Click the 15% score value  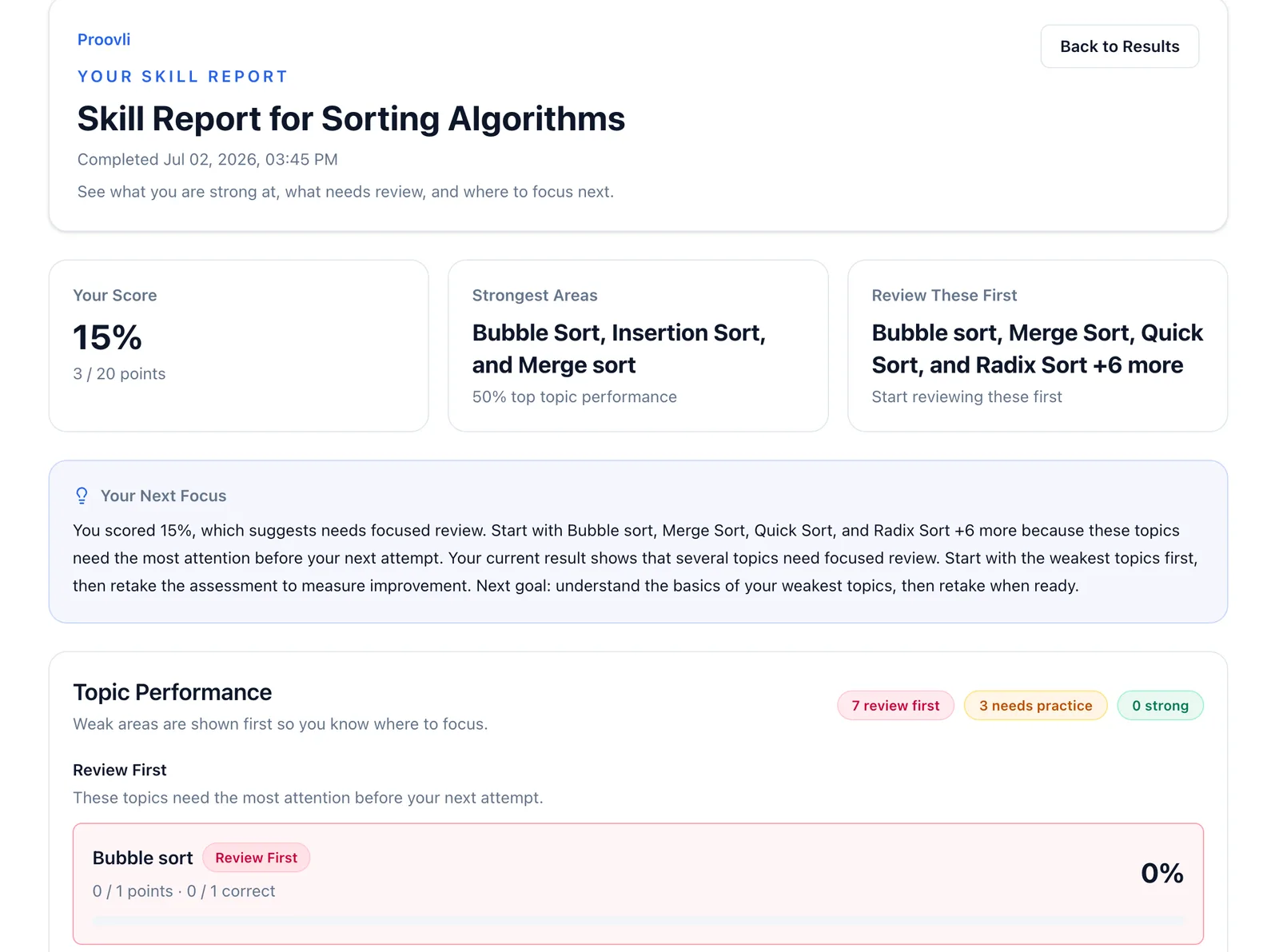[107, 337]
